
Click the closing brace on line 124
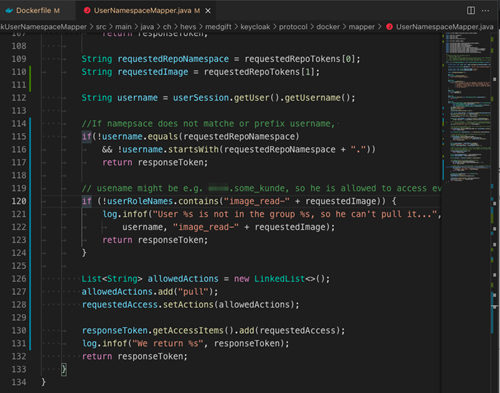[84, 253]
